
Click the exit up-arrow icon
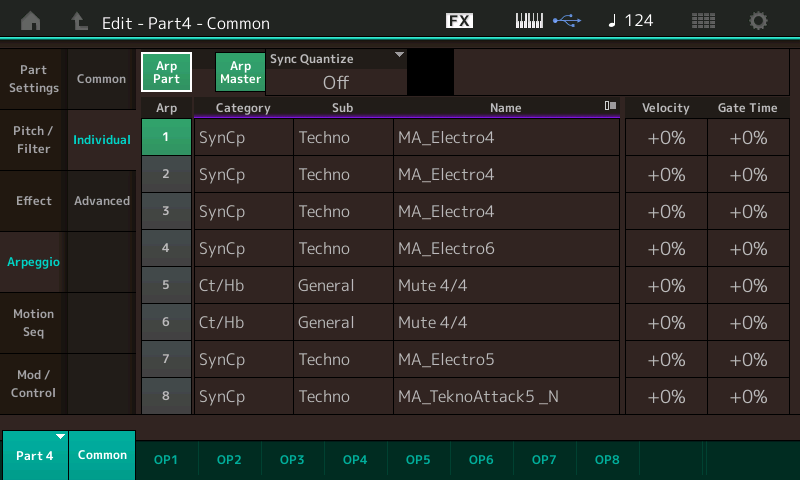click(x=79, y=21)
